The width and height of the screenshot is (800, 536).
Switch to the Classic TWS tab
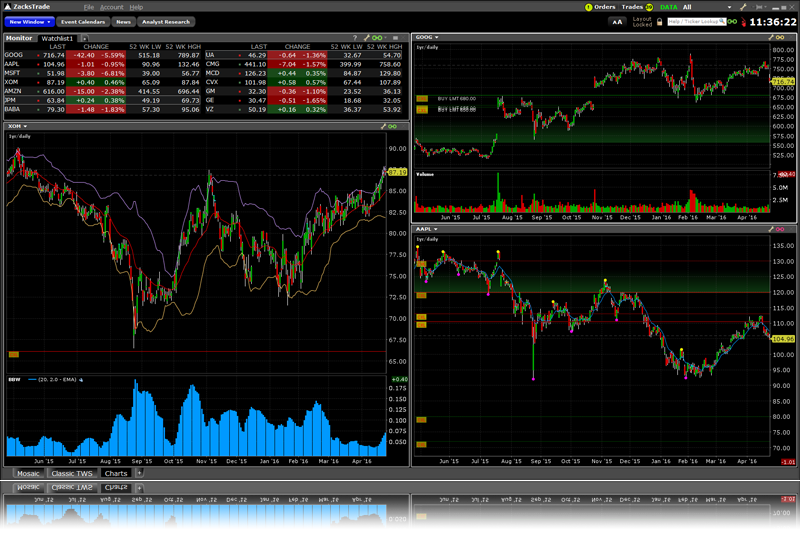(72, 473)
